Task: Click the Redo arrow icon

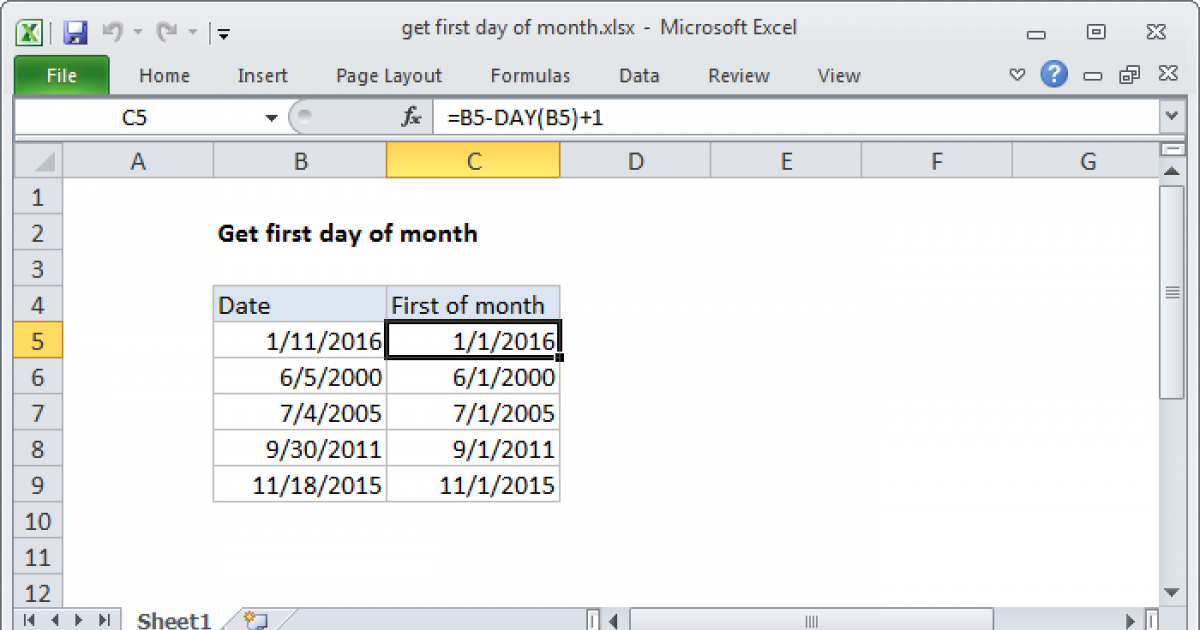Action: [166, 32]
